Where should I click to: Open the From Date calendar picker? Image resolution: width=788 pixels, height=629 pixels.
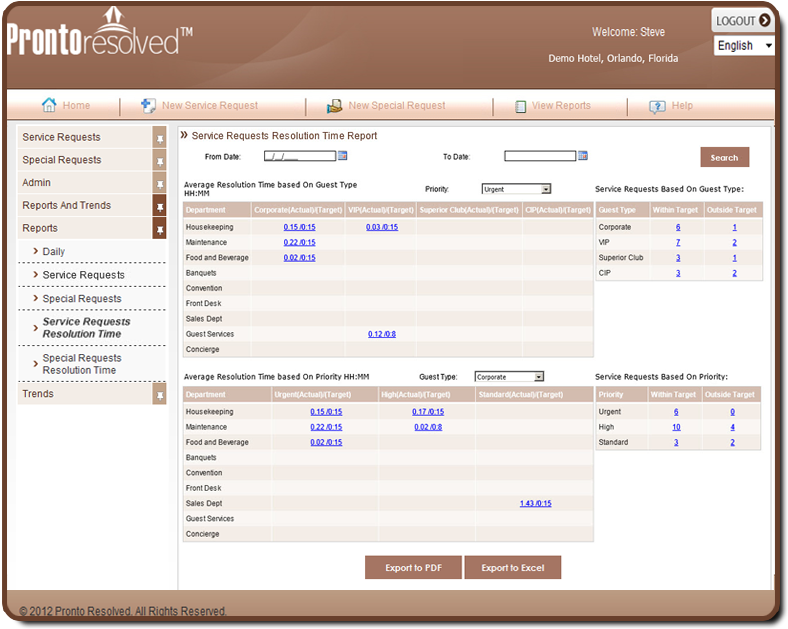coord(343,155)
